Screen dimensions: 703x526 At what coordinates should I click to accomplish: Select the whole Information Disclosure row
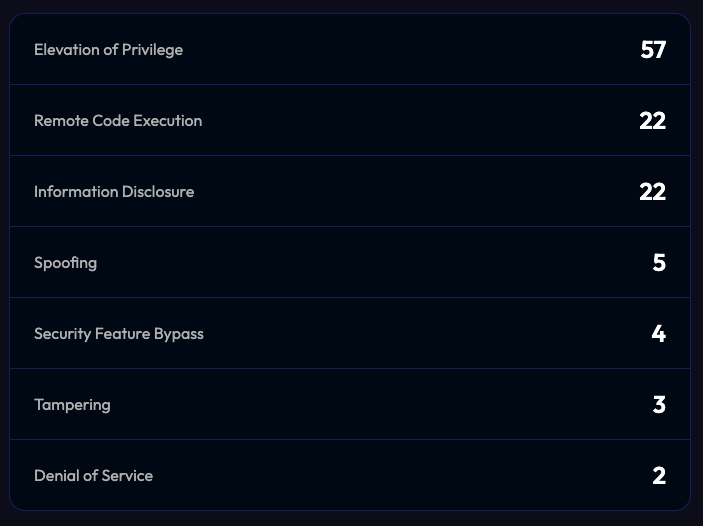350,192
